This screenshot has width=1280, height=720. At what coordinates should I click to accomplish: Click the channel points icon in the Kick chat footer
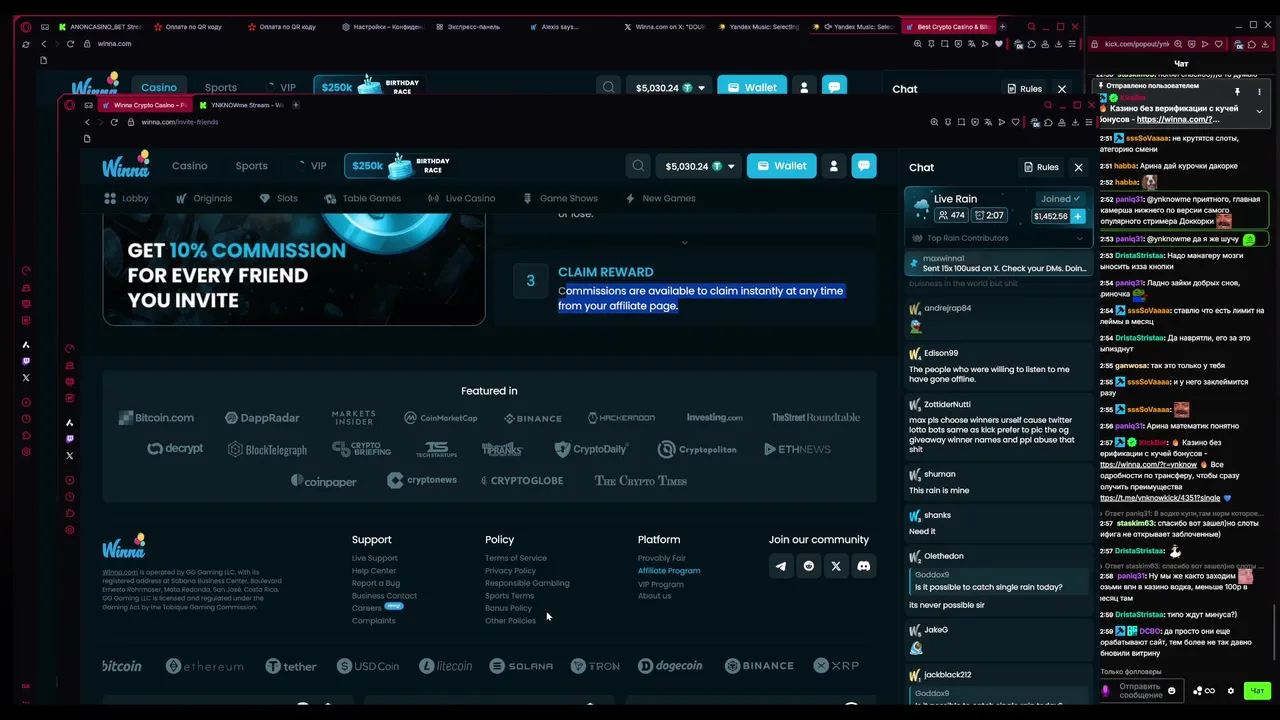tap(1197, 691)
